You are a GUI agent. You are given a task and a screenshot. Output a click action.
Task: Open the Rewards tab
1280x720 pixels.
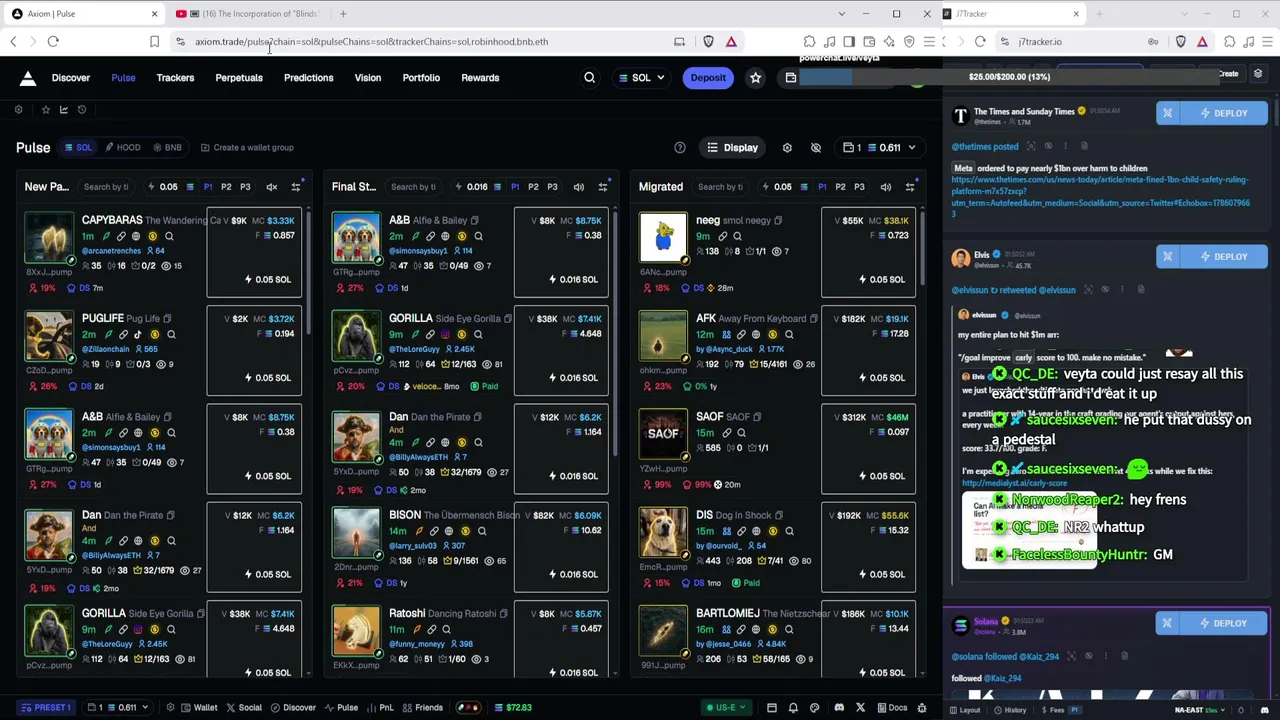click(480, 78)
